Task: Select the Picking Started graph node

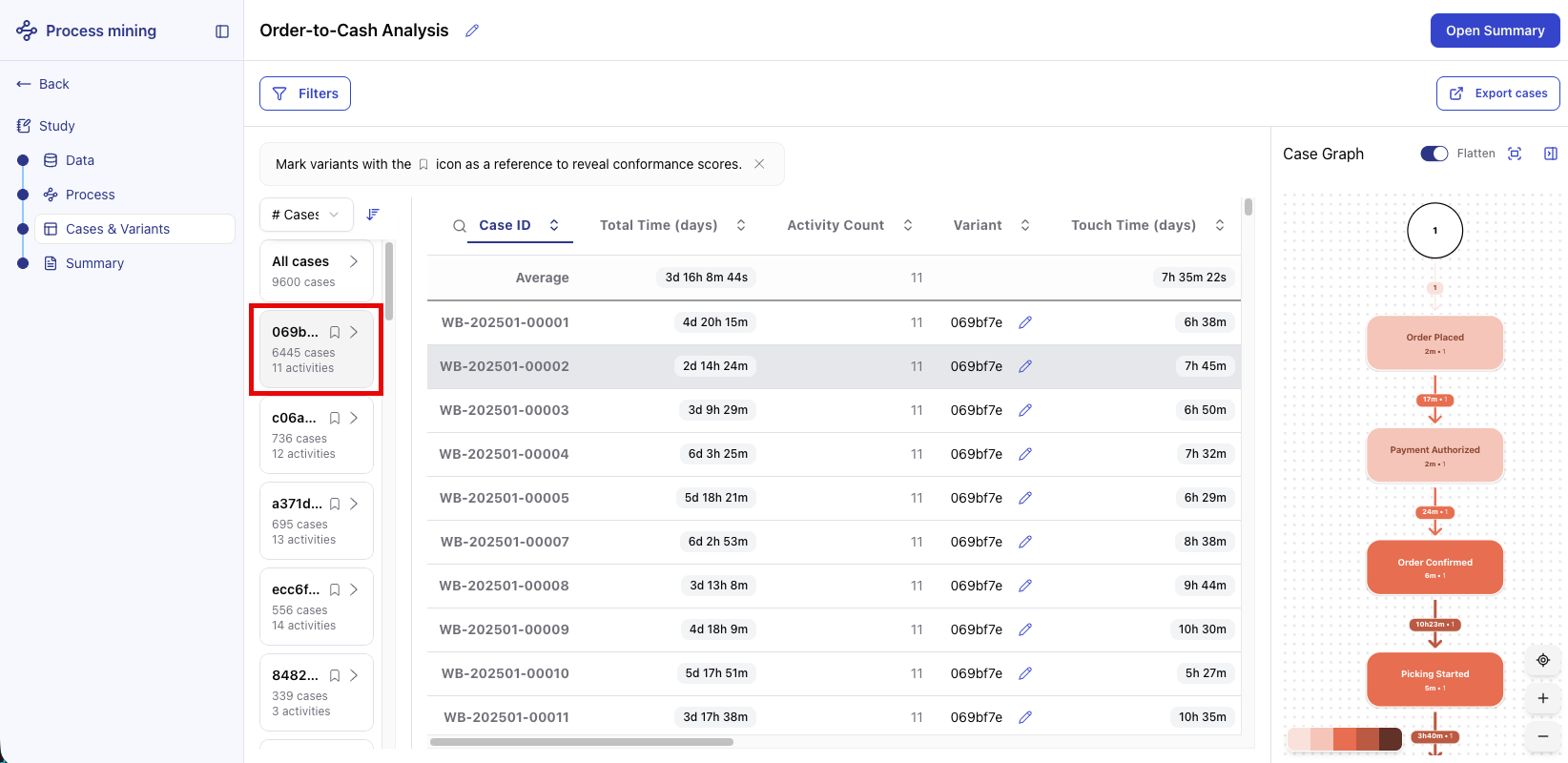Action: pos(1434,679)
